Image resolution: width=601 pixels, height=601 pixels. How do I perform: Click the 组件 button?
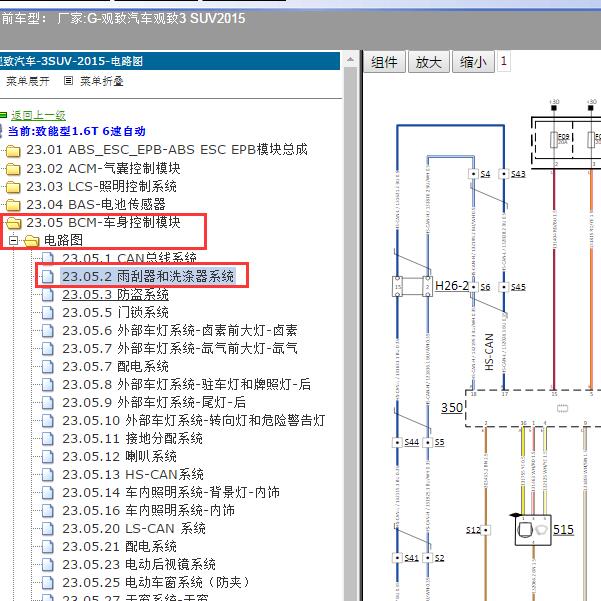[x=384, y=62]
